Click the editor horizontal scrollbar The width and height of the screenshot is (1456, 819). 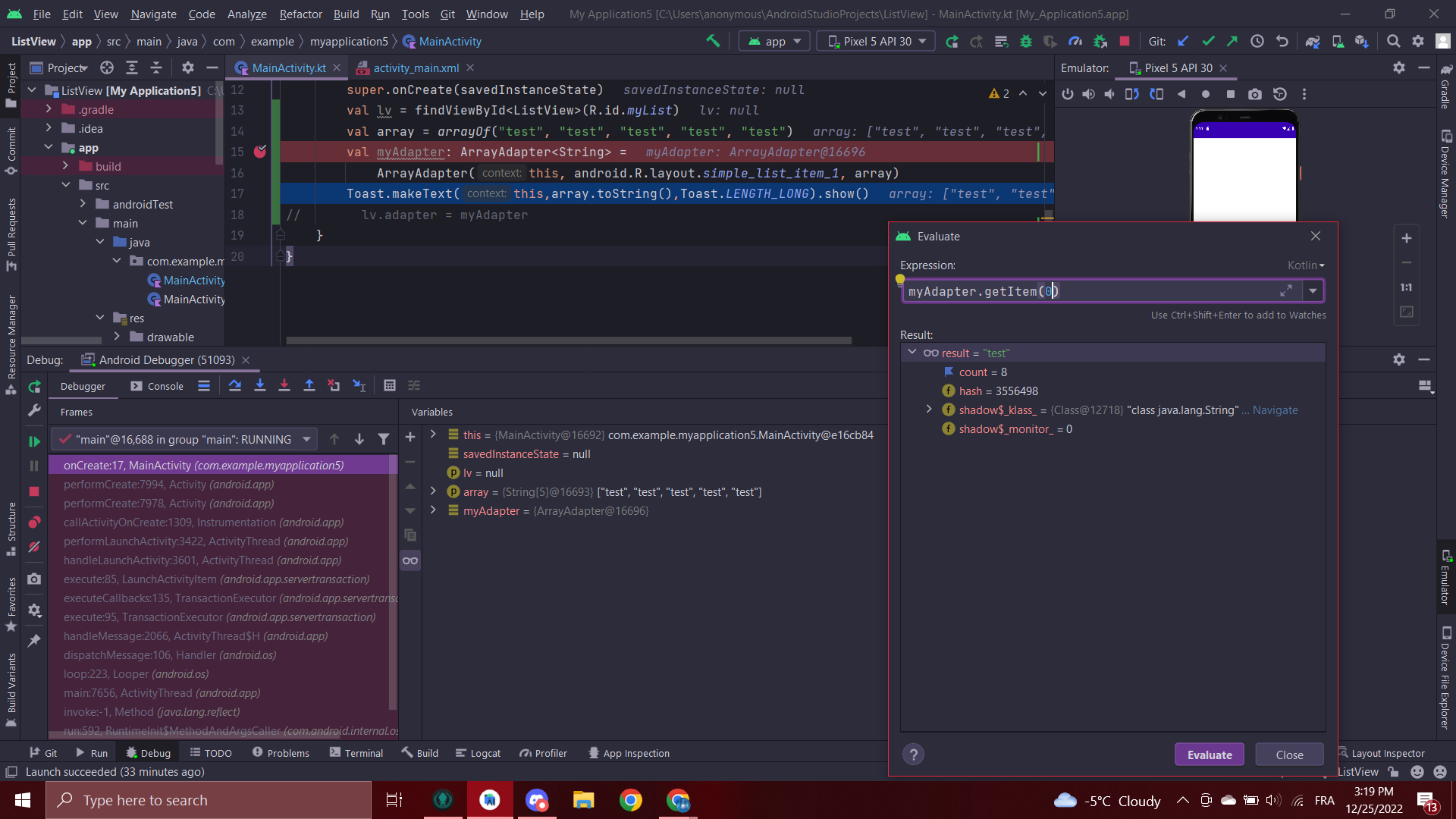(x=569, y=340)
